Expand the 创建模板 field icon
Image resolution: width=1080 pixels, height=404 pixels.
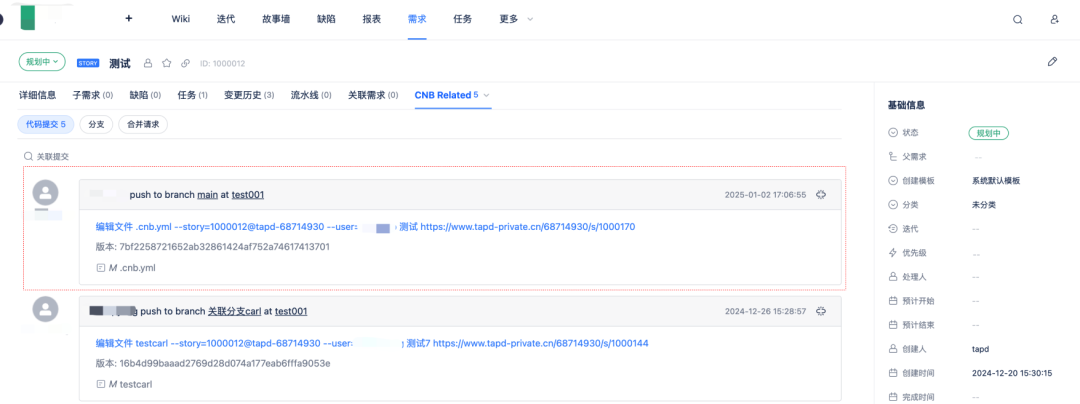click(893, 180)
